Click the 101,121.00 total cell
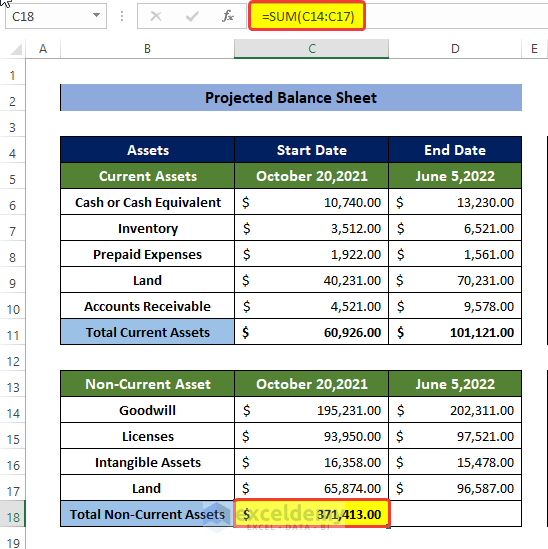The image size is (548, 549). point(455,332)
